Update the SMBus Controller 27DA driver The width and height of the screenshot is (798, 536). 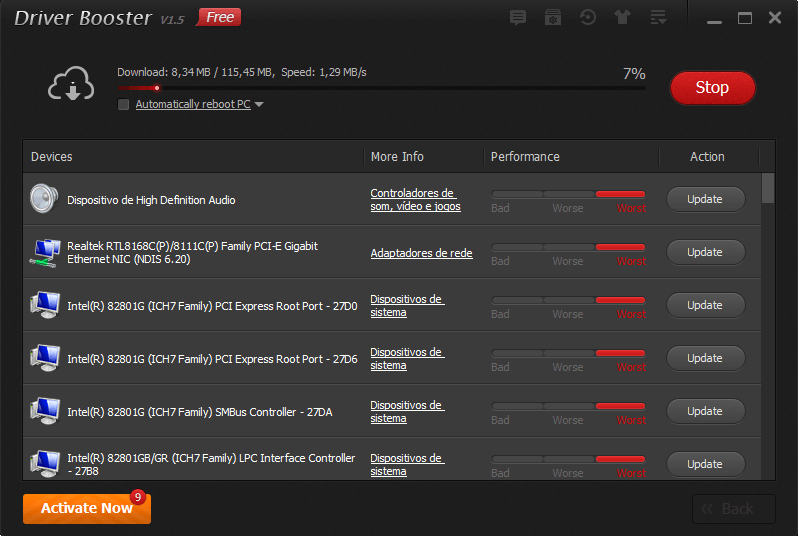(x=705, y=411)
